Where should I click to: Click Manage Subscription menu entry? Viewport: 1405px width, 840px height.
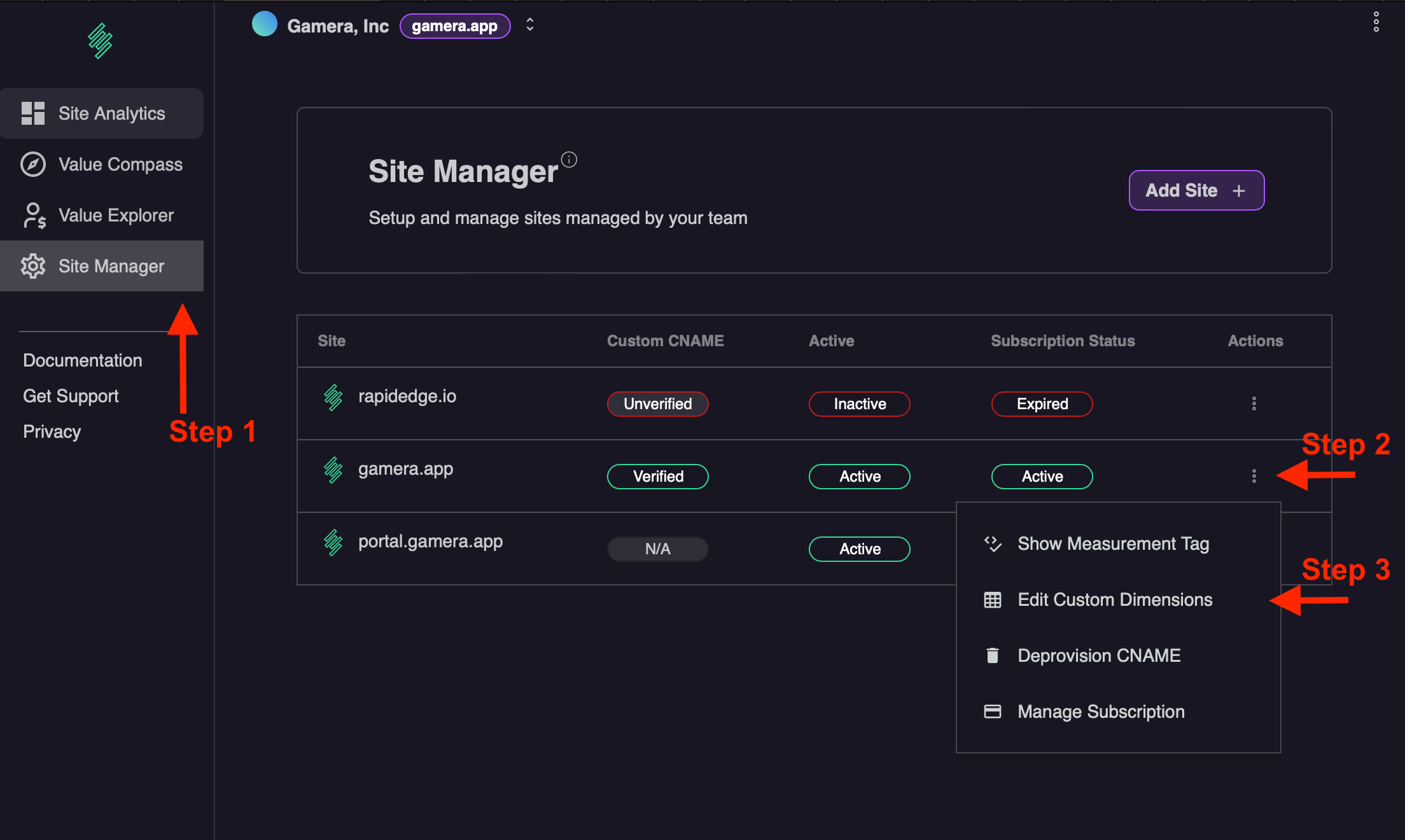coord(1101,711)
